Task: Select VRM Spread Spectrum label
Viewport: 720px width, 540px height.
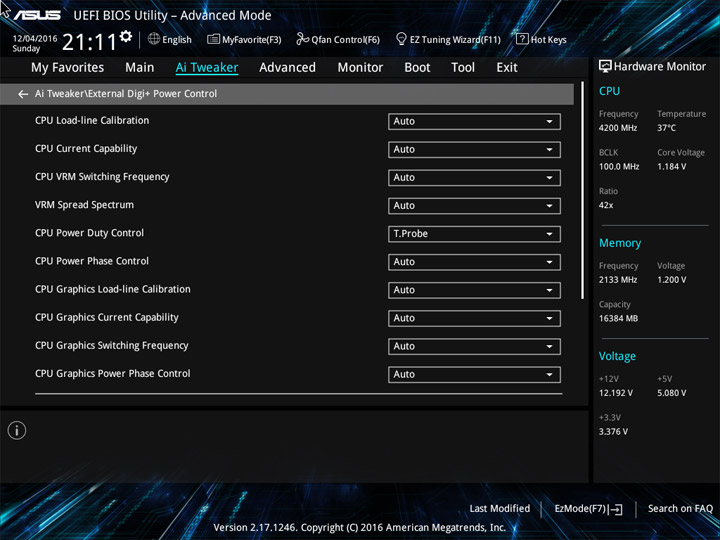Action: tap(84, 205)
